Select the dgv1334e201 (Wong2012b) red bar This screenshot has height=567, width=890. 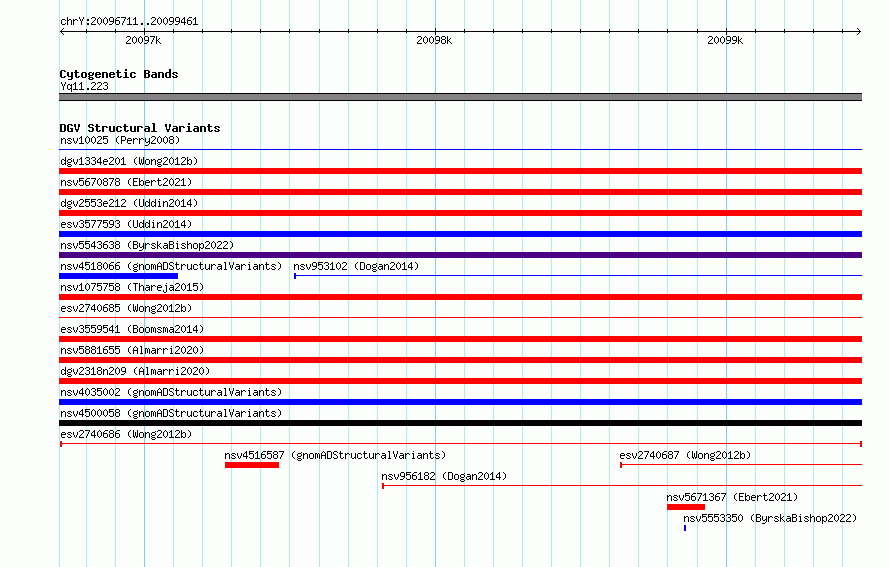pos(460,171)
